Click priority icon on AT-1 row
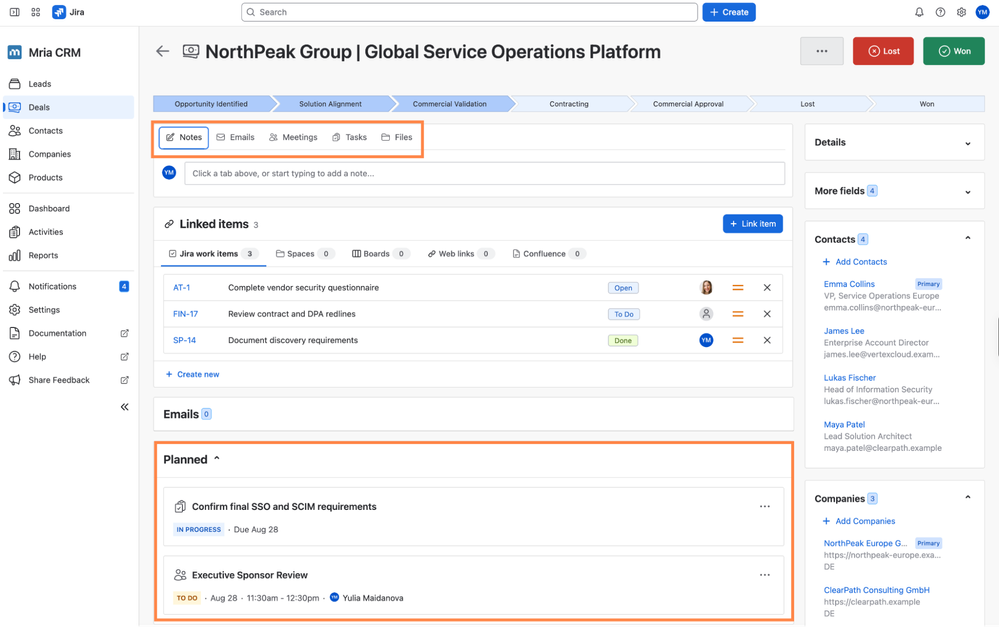This screenshot has width=999, height=627. pos(738,288)
